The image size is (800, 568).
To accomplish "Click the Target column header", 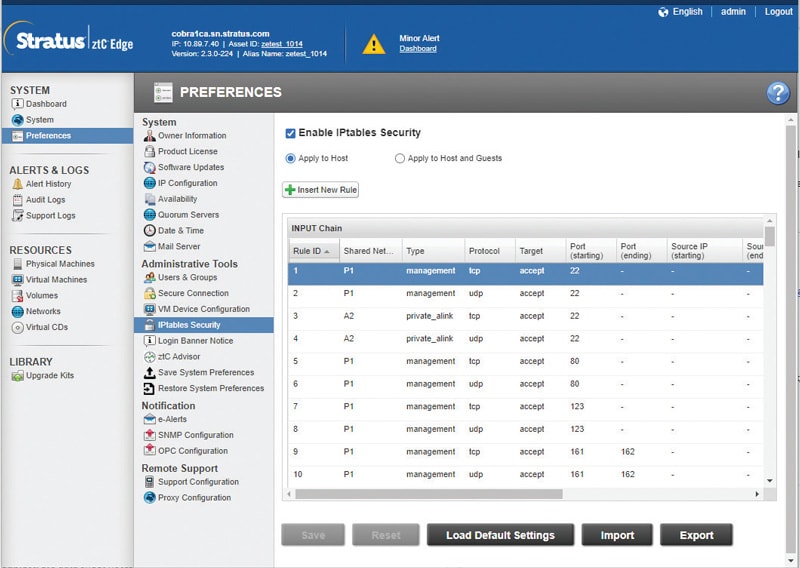I will (x=540, y=251).
